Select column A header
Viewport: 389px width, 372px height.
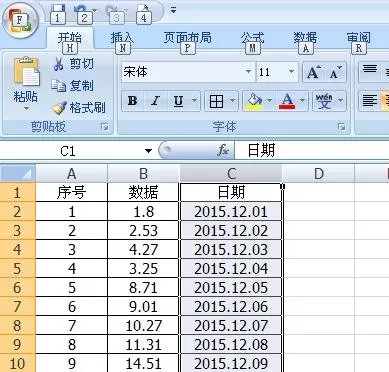(x=71, y=173)
